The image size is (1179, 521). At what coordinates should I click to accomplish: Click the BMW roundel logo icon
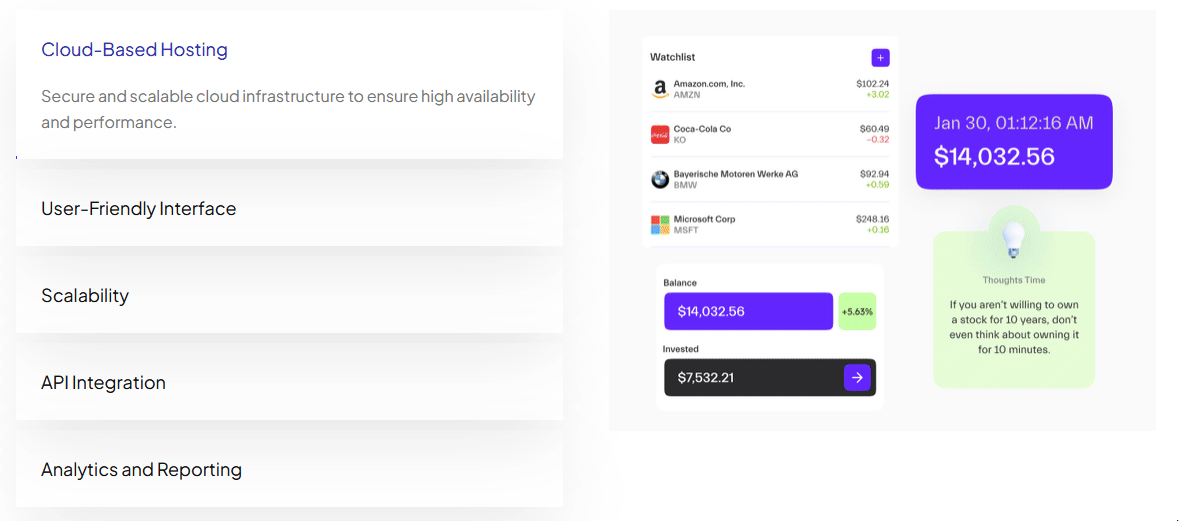659,180
